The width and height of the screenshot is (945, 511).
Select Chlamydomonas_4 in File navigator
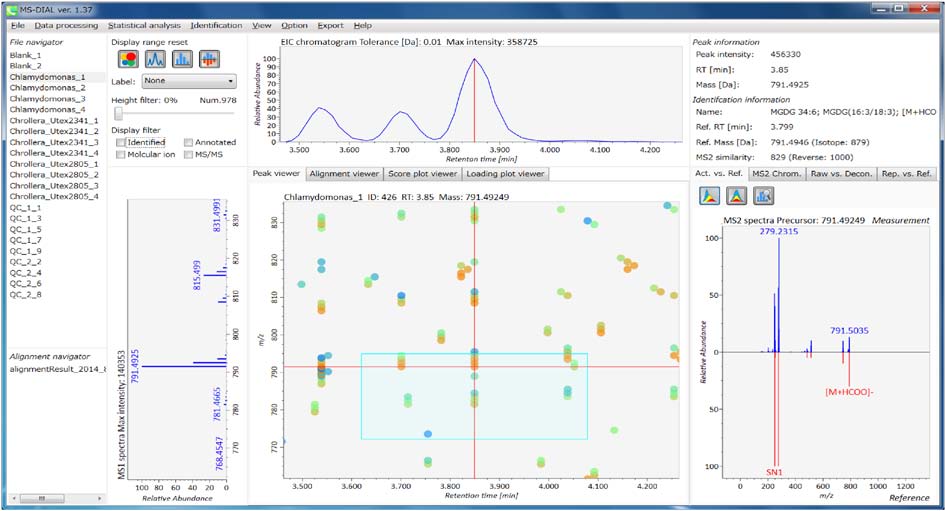click(48, 110)
